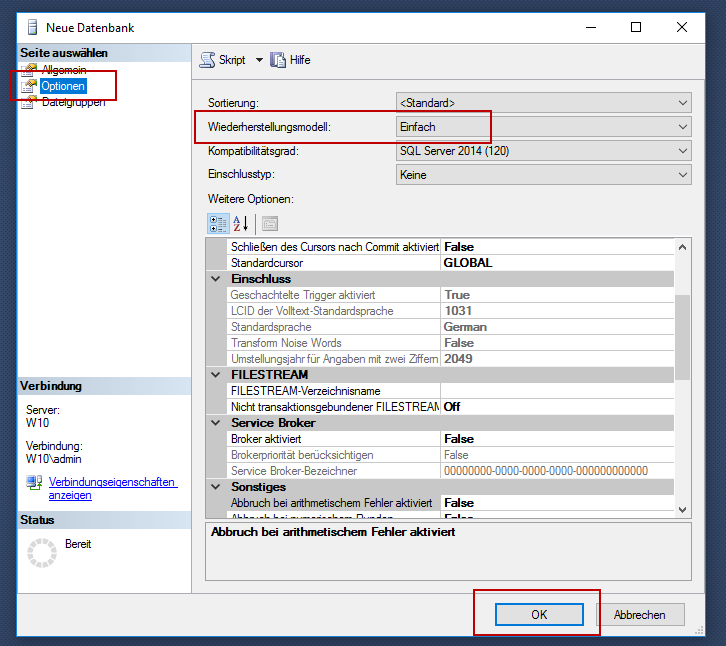This screenshot has height=646, width=726.
Task: Click the FILESTREAM-Verzeichnisname value field
Action: pos(556,391)
